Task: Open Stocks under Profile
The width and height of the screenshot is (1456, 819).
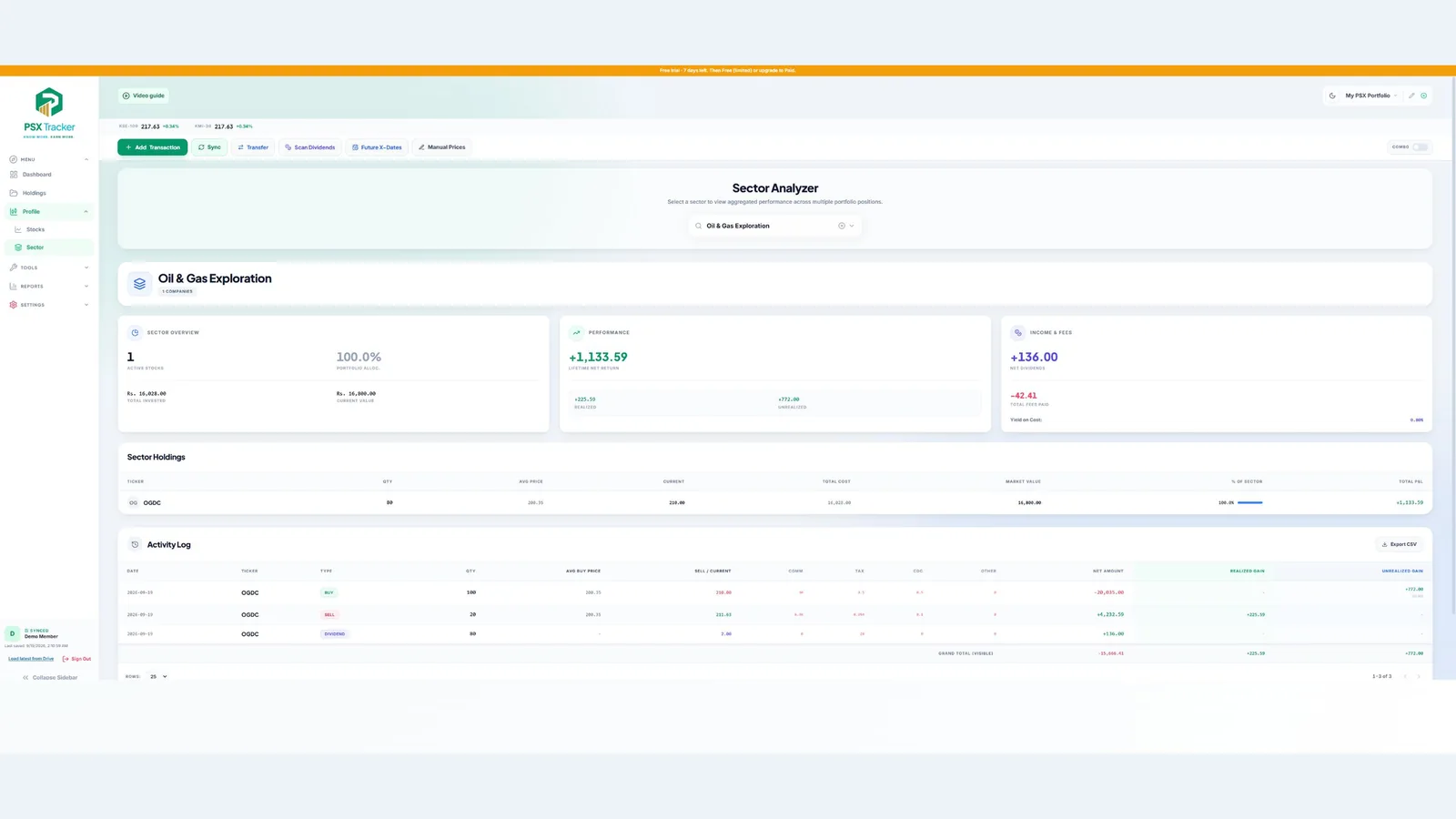Action: pos(49,229)
